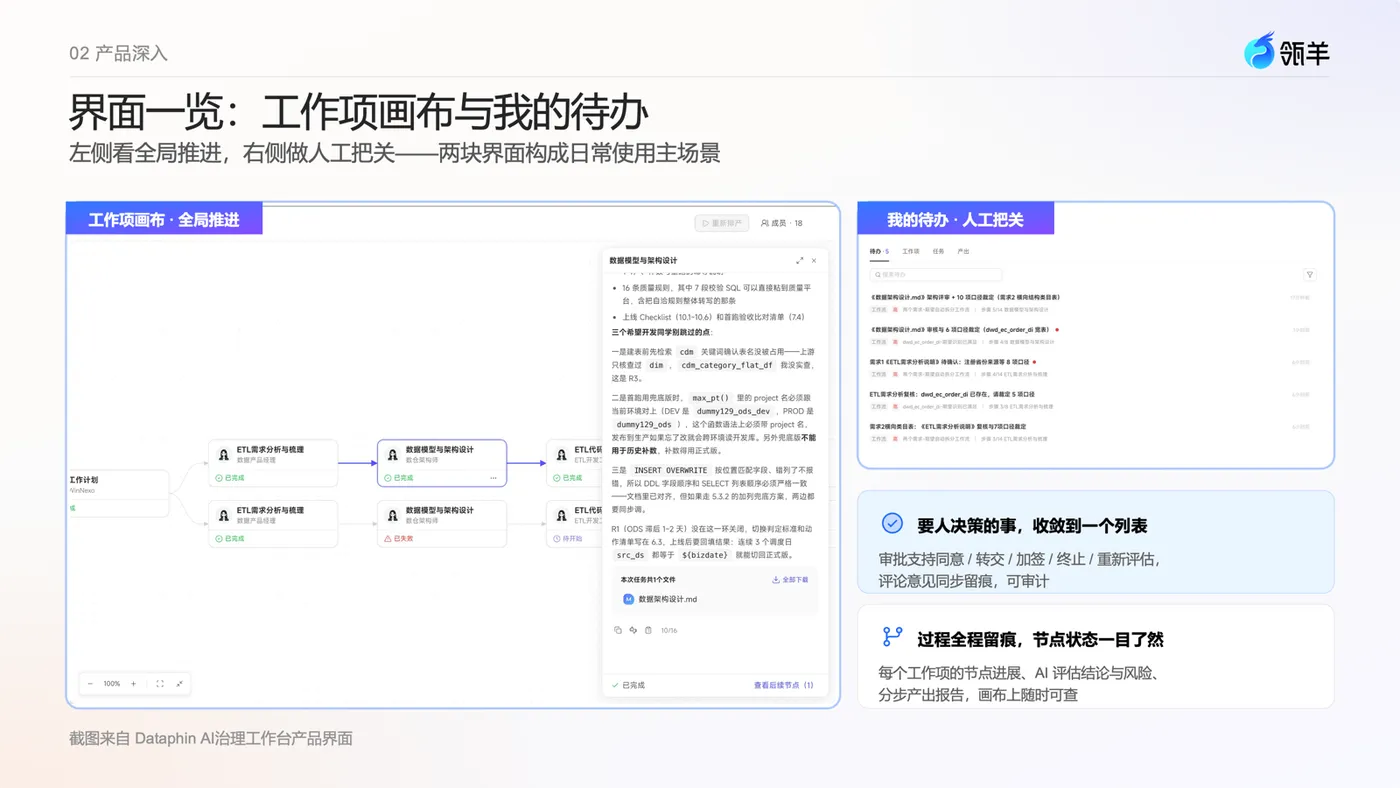Switch to the 任务 tab
The image size is (1400, 788).
[x=938, y=251]
